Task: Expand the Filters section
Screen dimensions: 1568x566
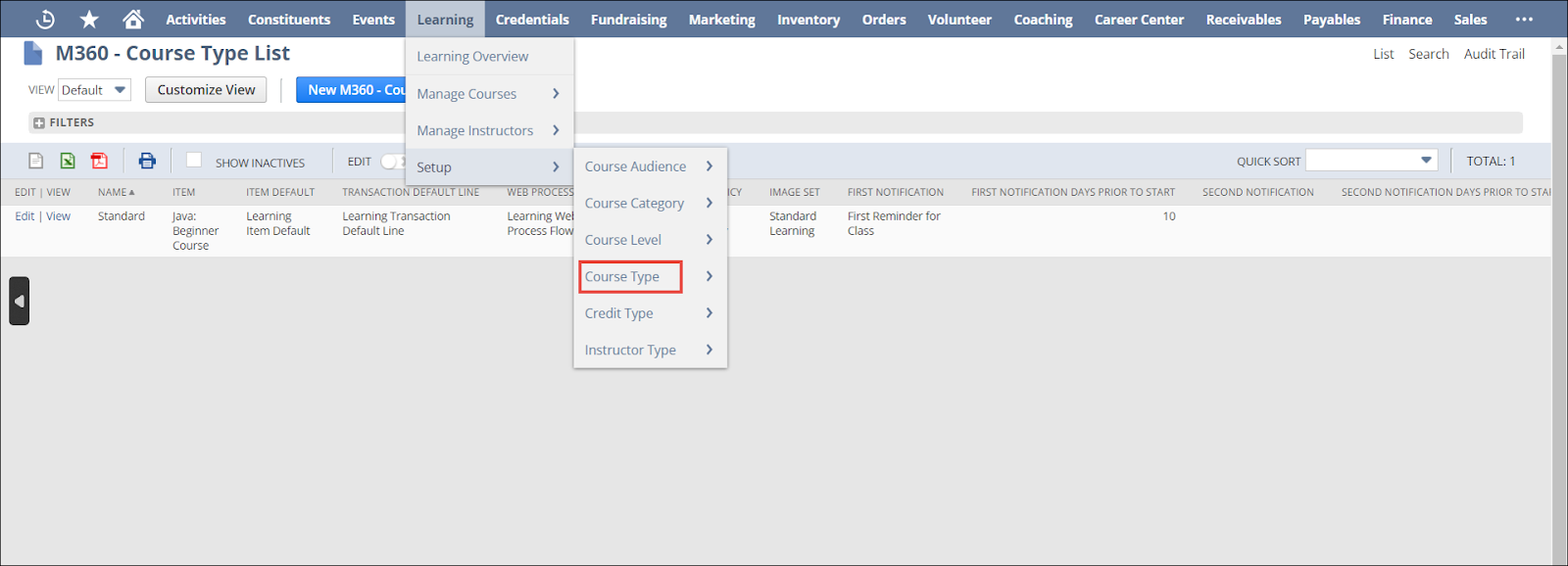Action: [x=39, y=123]
